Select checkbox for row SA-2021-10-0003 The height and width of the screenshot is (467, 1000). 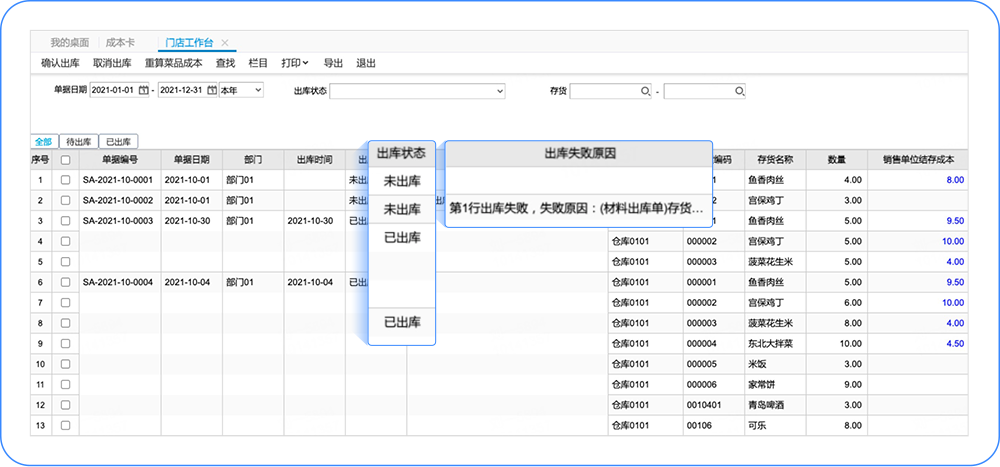pos(66,220)
